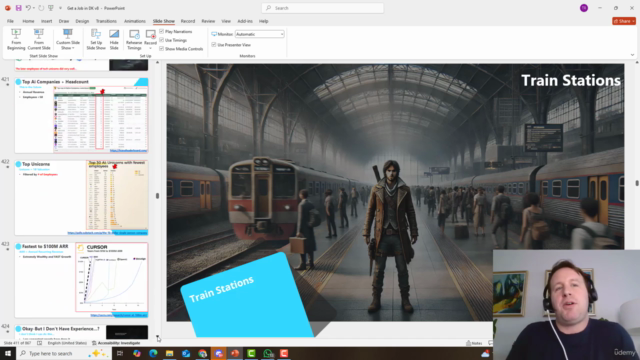The image size is (640, 360).
Task: Click the Hide Slide button
Action: pos(114,40)
